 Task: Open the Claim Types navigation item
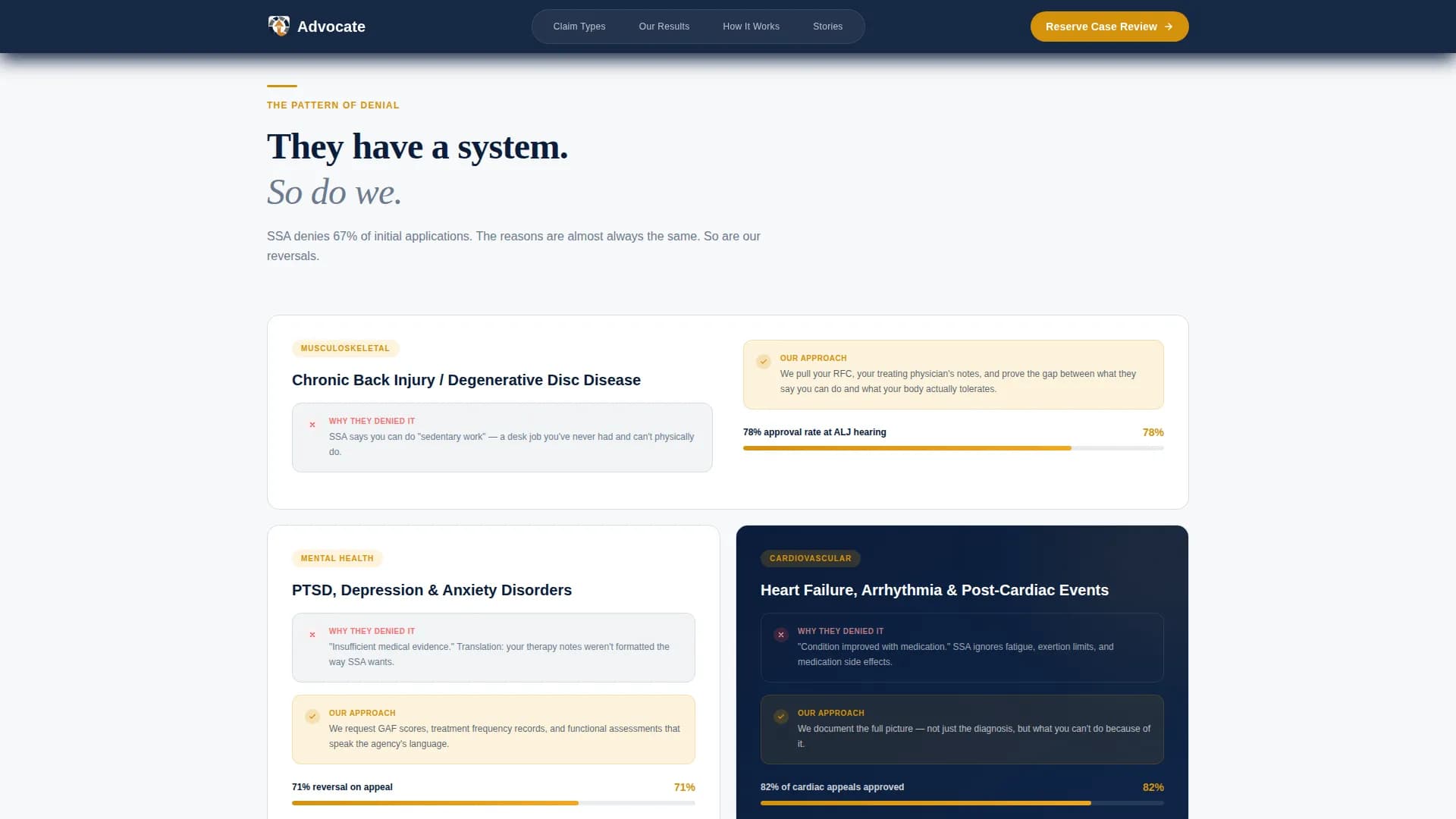click(579, 26)
